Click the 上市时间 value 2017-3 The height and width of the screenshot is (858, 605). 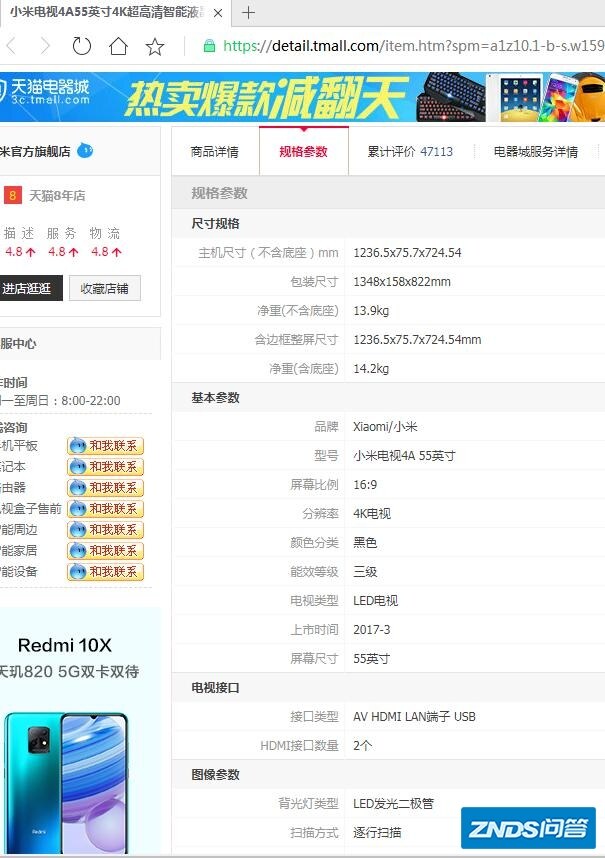click(371, 630)
